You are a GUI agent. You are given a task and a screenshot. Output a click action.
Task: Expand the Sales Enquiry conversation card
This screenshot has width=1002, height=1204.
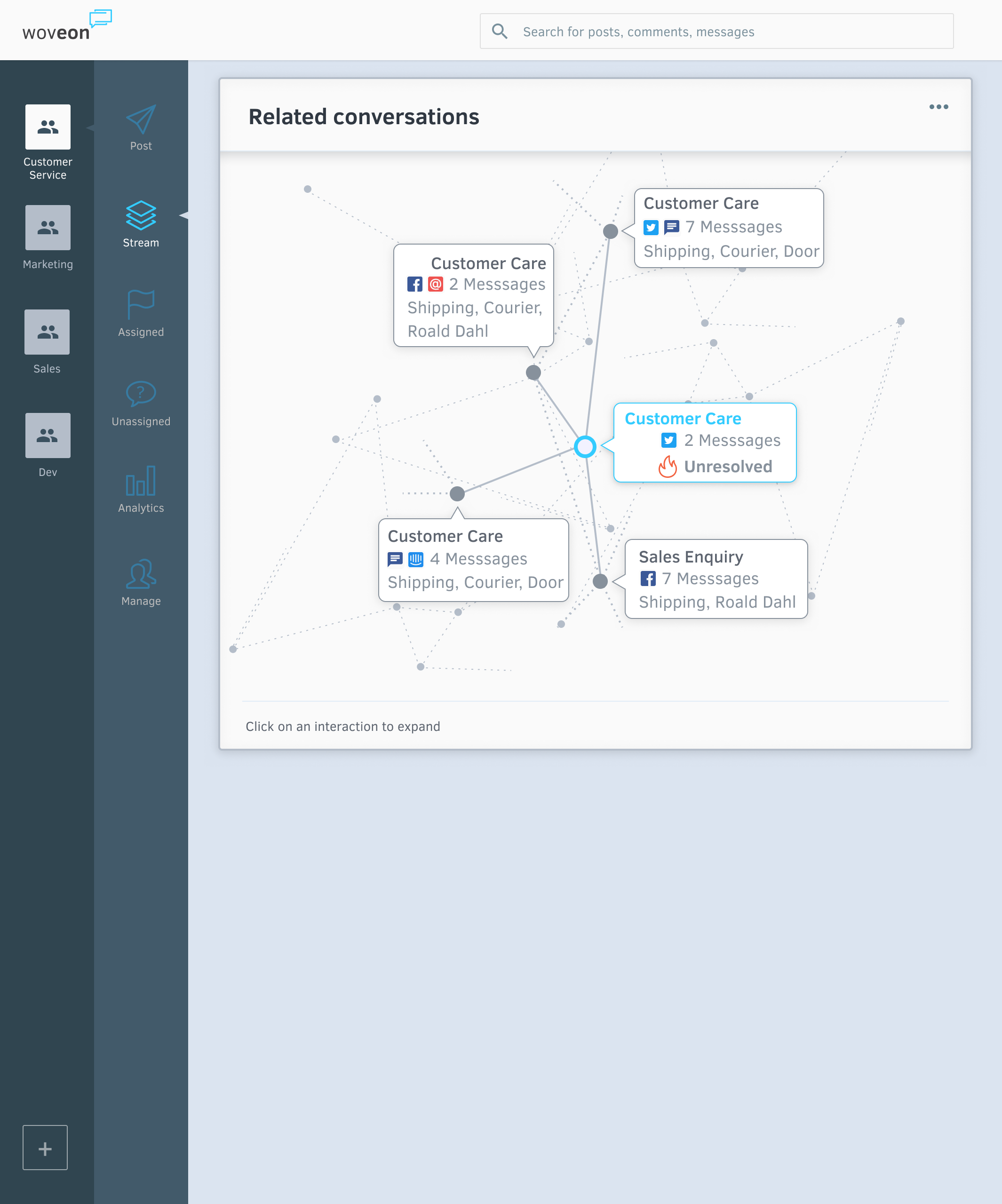tap(716, 579)
